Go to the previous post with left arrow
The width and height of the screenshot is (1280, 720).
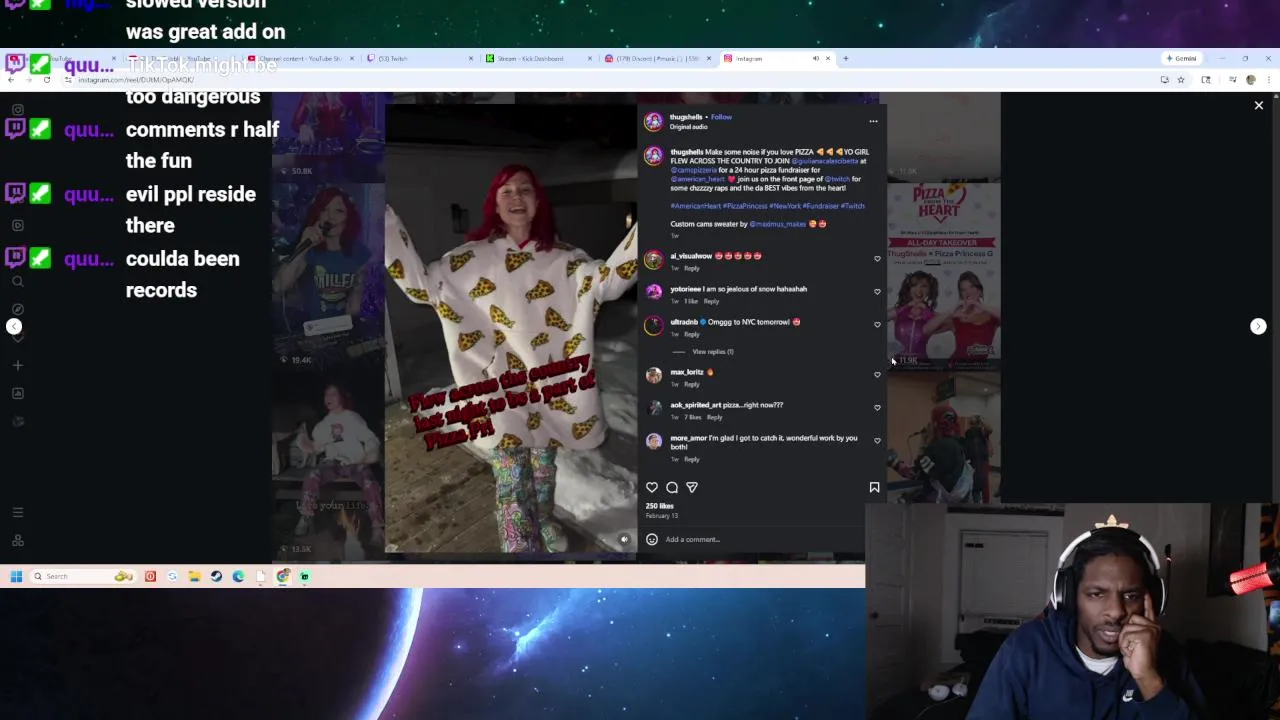(x=14, y=326)
